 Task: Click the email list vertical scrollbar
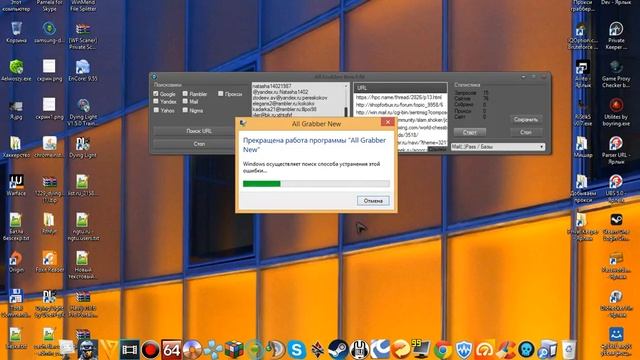pyautogui.click(x=347, y=100)
